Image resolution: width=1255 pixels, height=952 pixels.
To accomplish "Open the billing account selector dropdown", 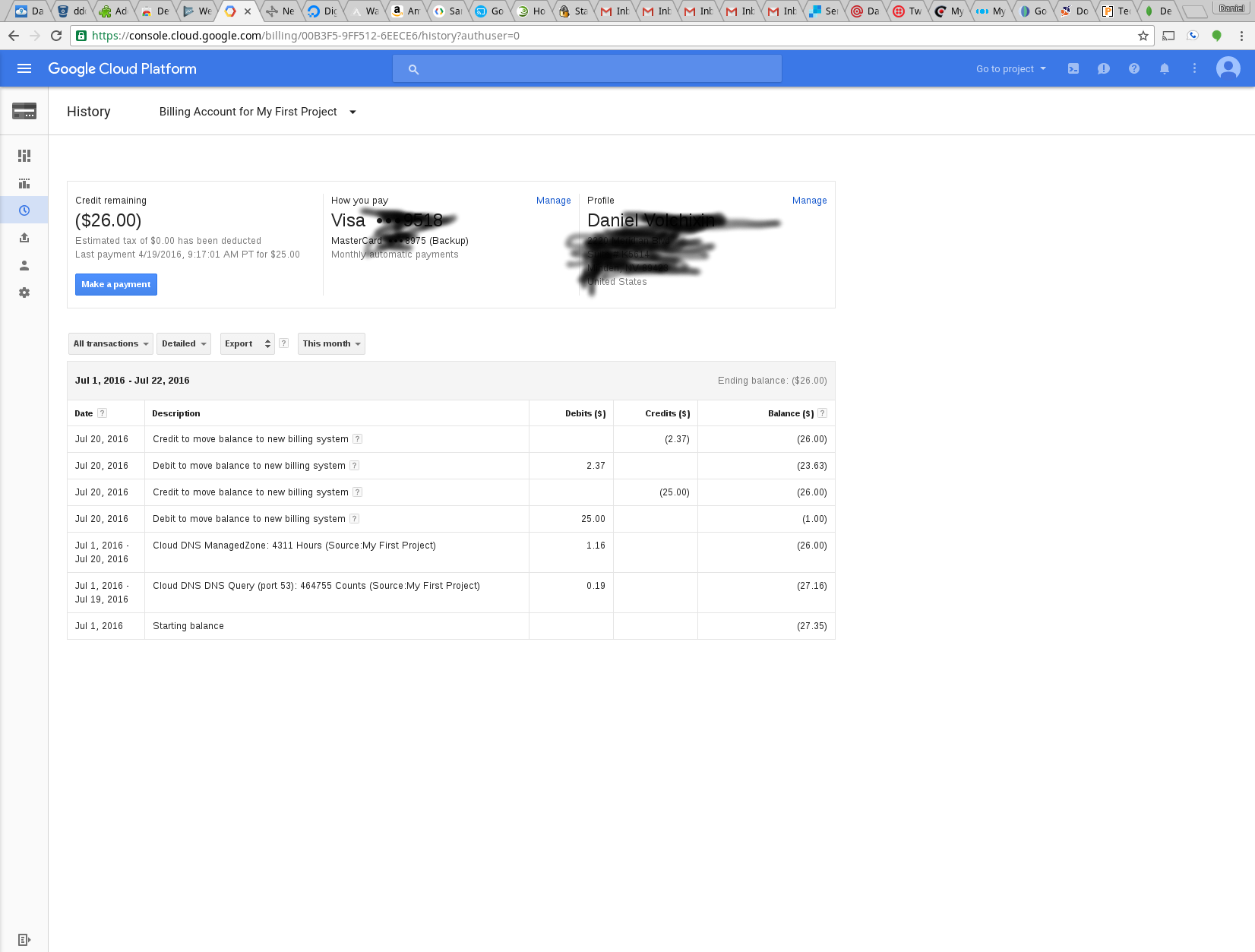I will click(x=258, y=112).
